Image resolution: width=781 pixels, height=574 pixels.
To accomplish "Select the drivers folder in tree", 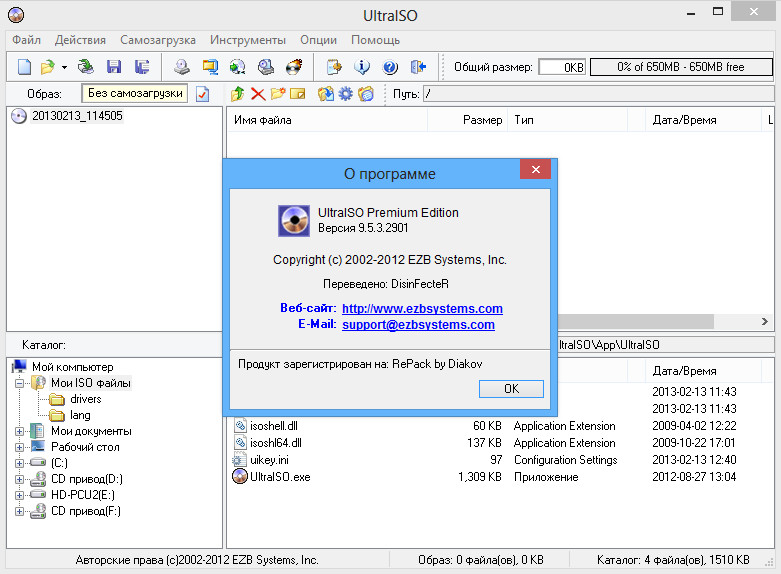I will [x=85, y=399].
